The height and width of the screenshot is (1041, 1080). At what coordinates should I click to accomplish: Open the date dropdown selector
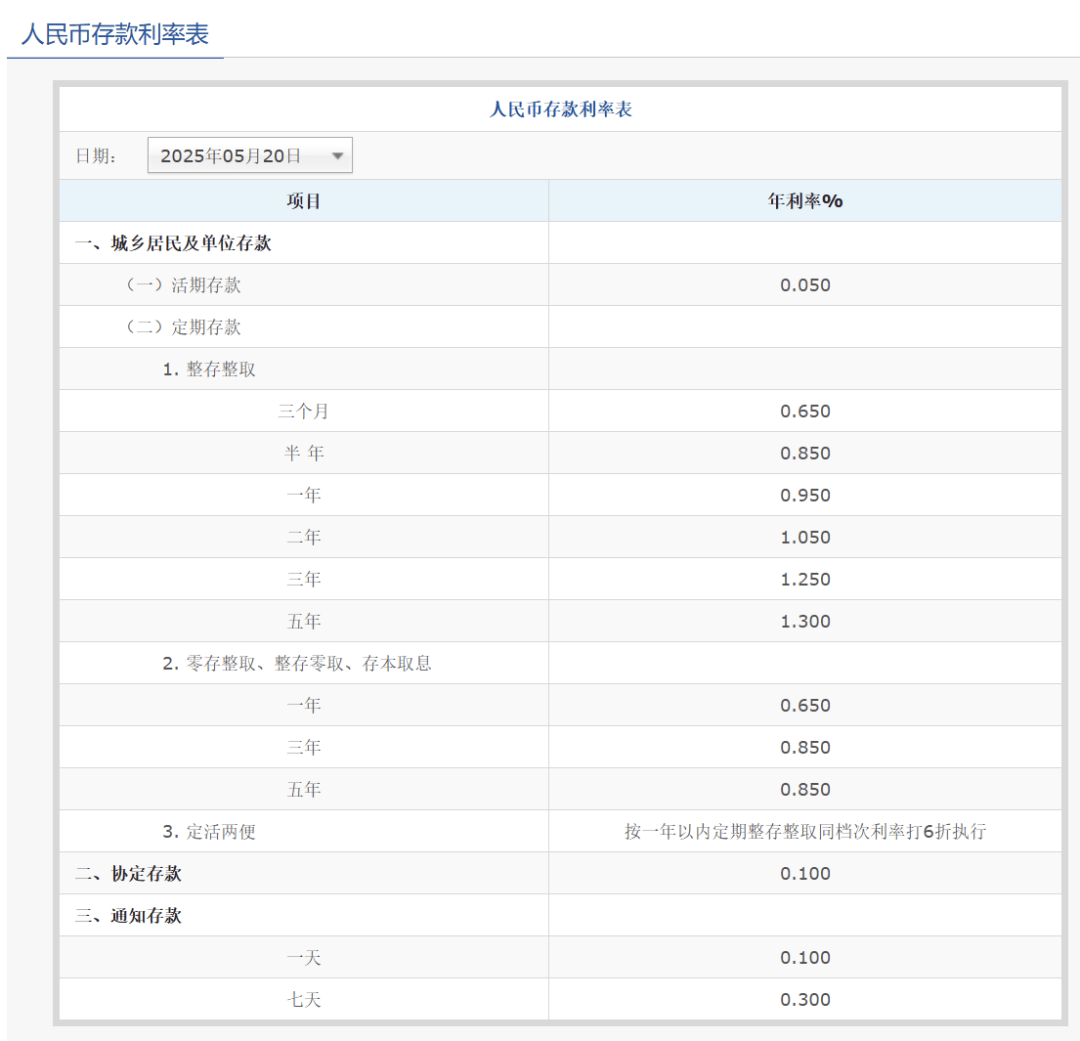click(x=249, y=155)
